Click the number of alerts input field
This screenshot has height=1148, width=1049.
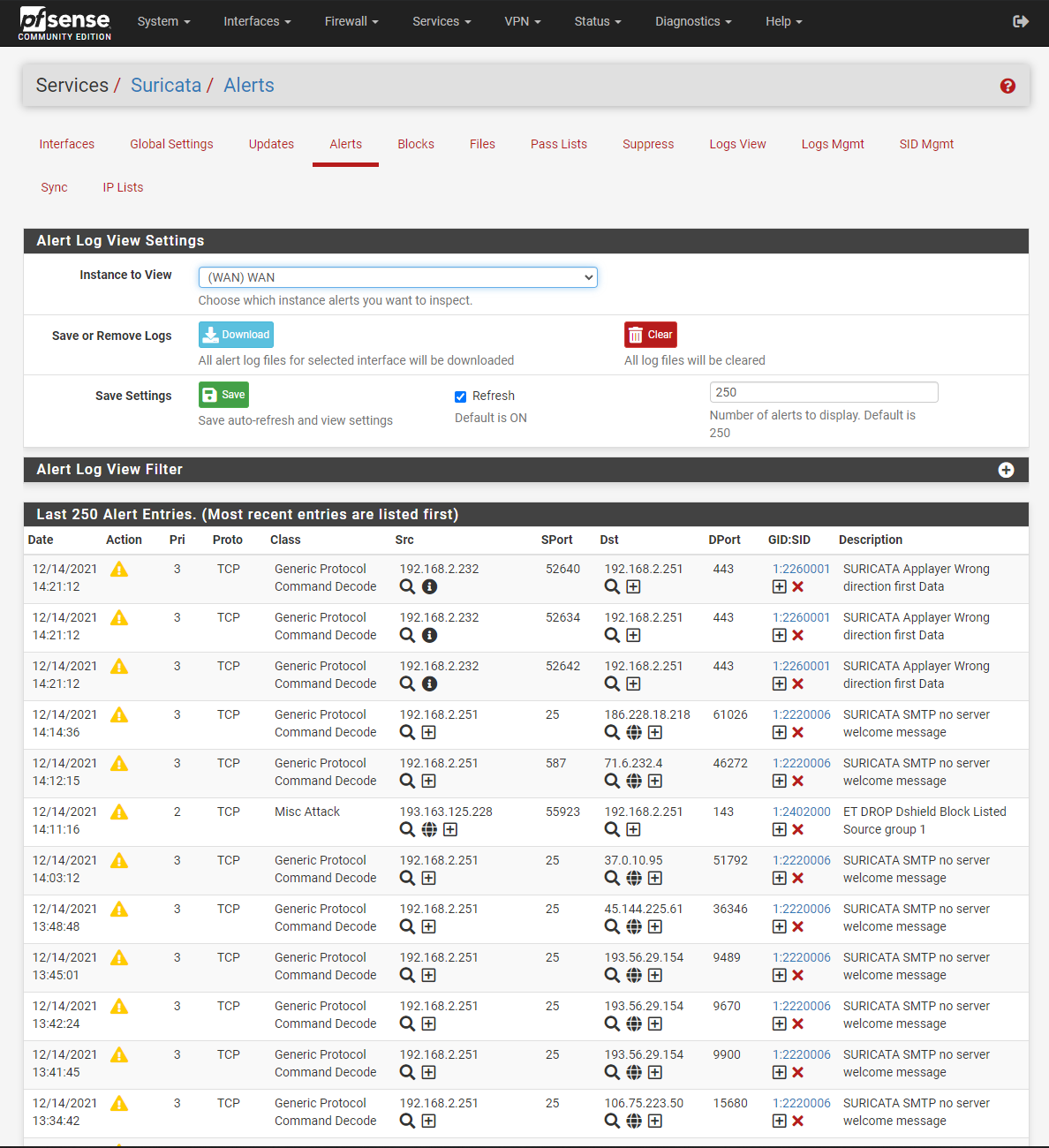pos(823,392)
